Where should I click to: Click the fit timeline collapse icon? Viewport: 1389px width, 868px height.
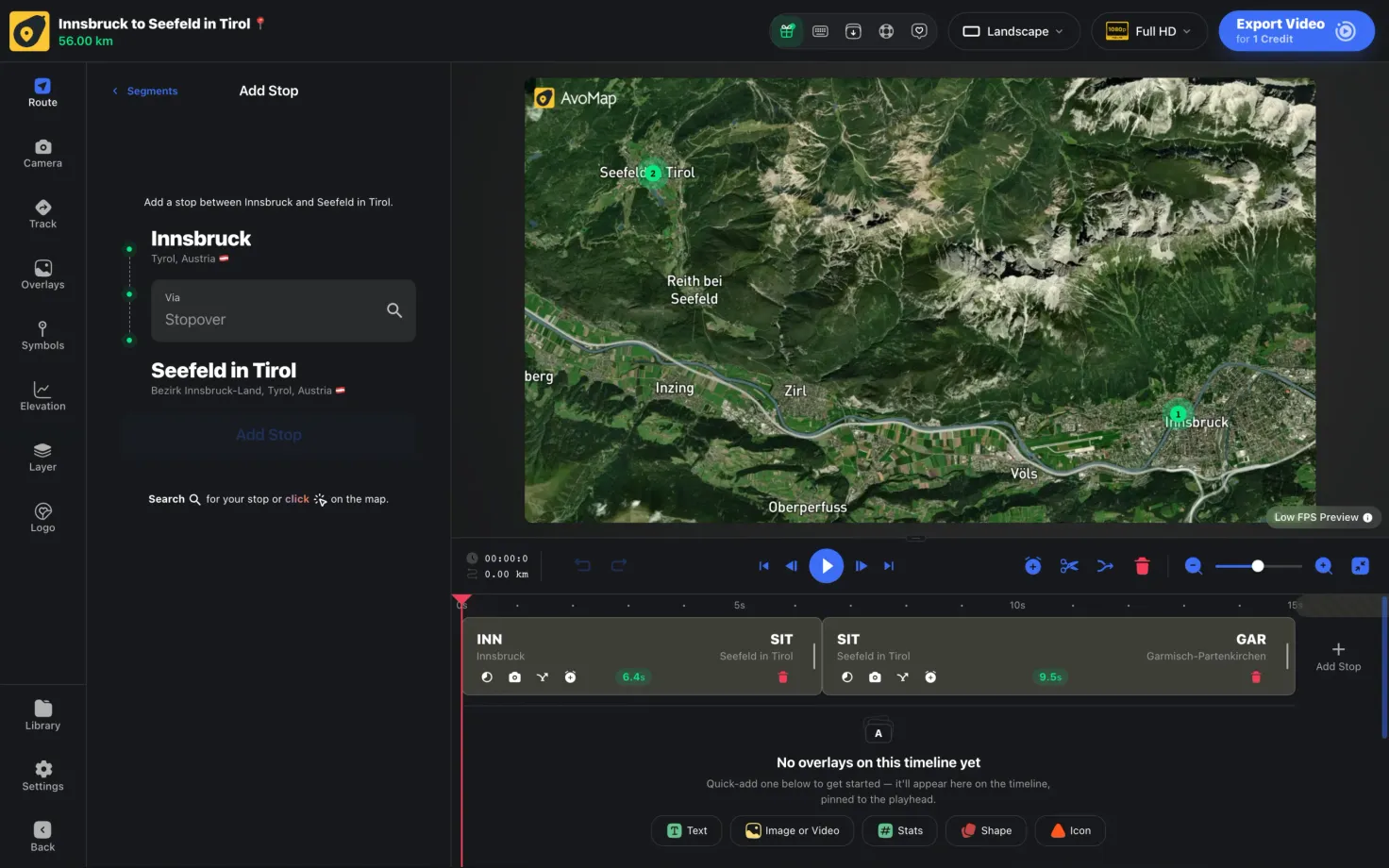point(1360,566)
